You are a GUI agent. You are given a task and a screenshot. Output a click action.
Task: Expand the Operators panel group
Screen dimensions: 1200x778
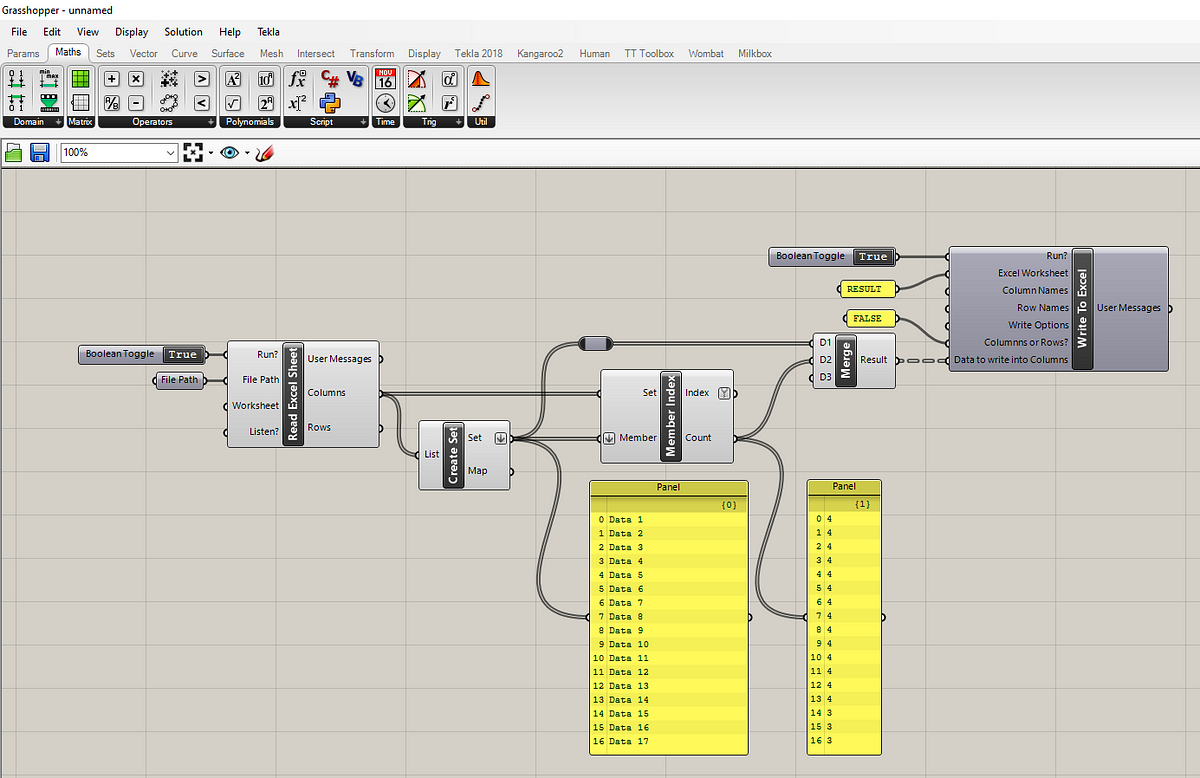(x=211, y=122)
